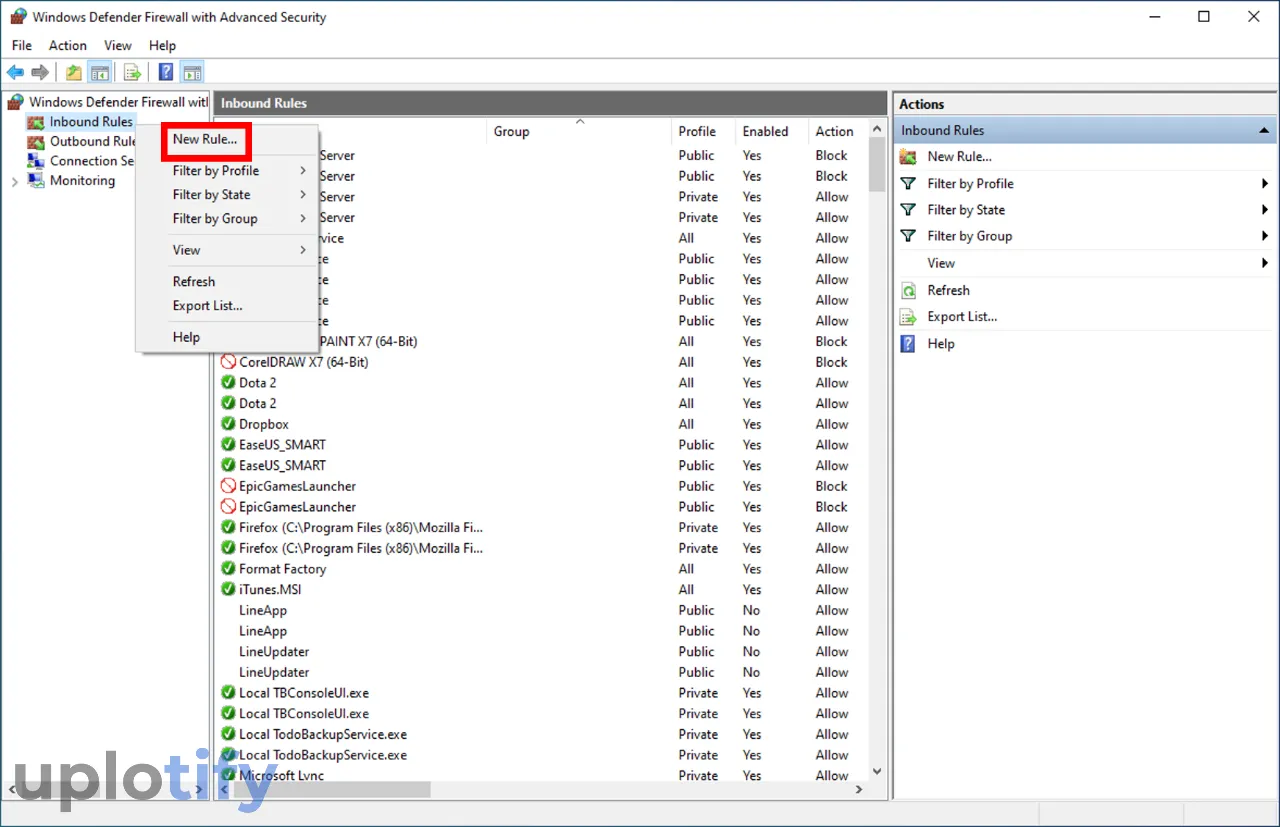
Task: Expand the Monitoring tree node
Action: (x=14, y=181)
